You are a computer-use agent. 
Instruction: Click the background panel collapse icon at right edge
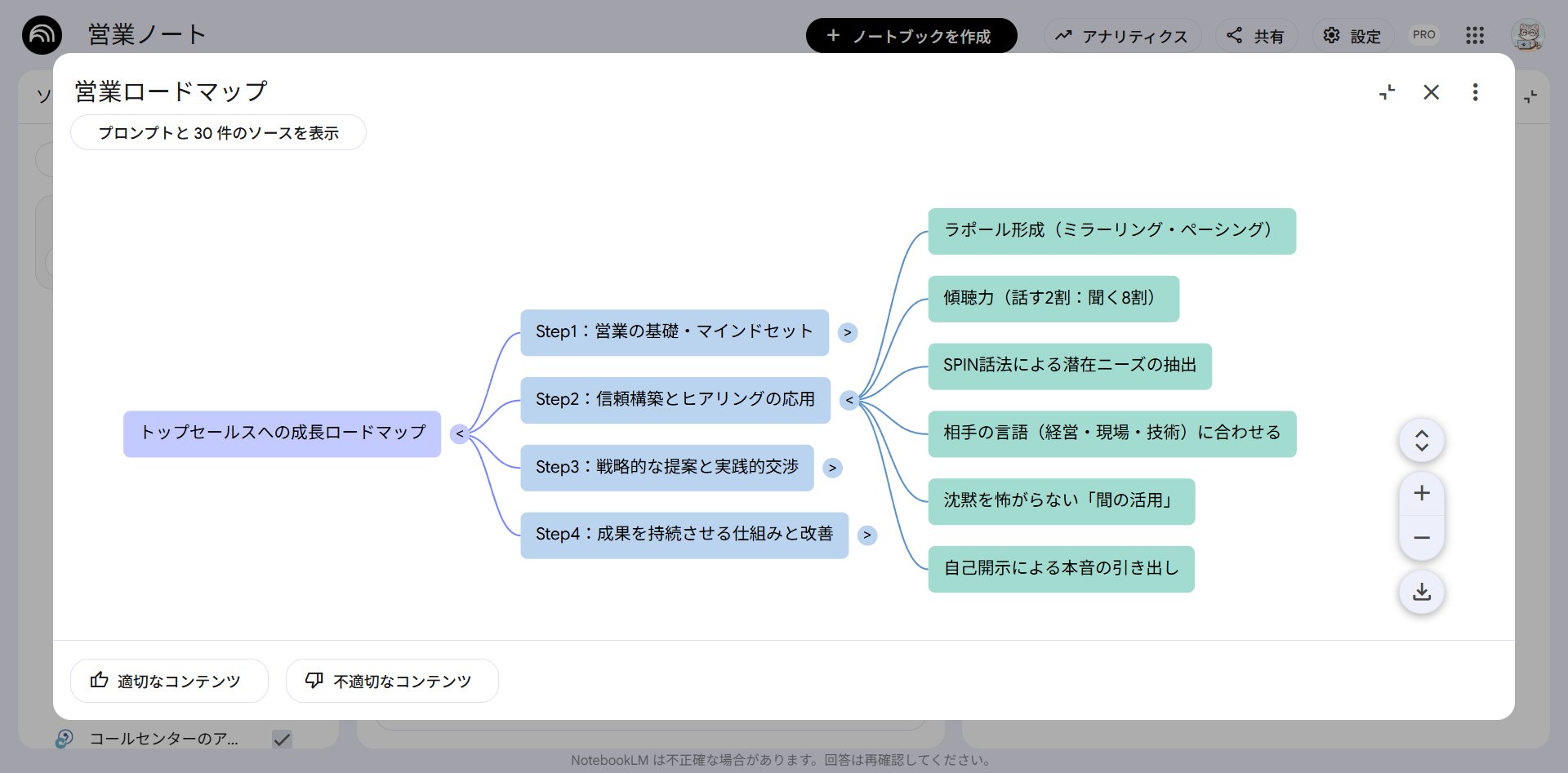tap(1530, 96)
